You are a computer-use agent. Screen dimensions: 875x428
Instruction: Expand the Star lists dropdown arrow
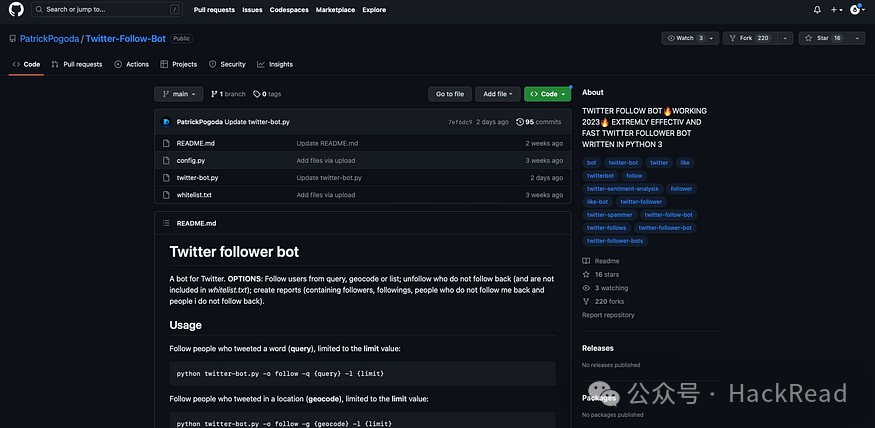point(857,38)
